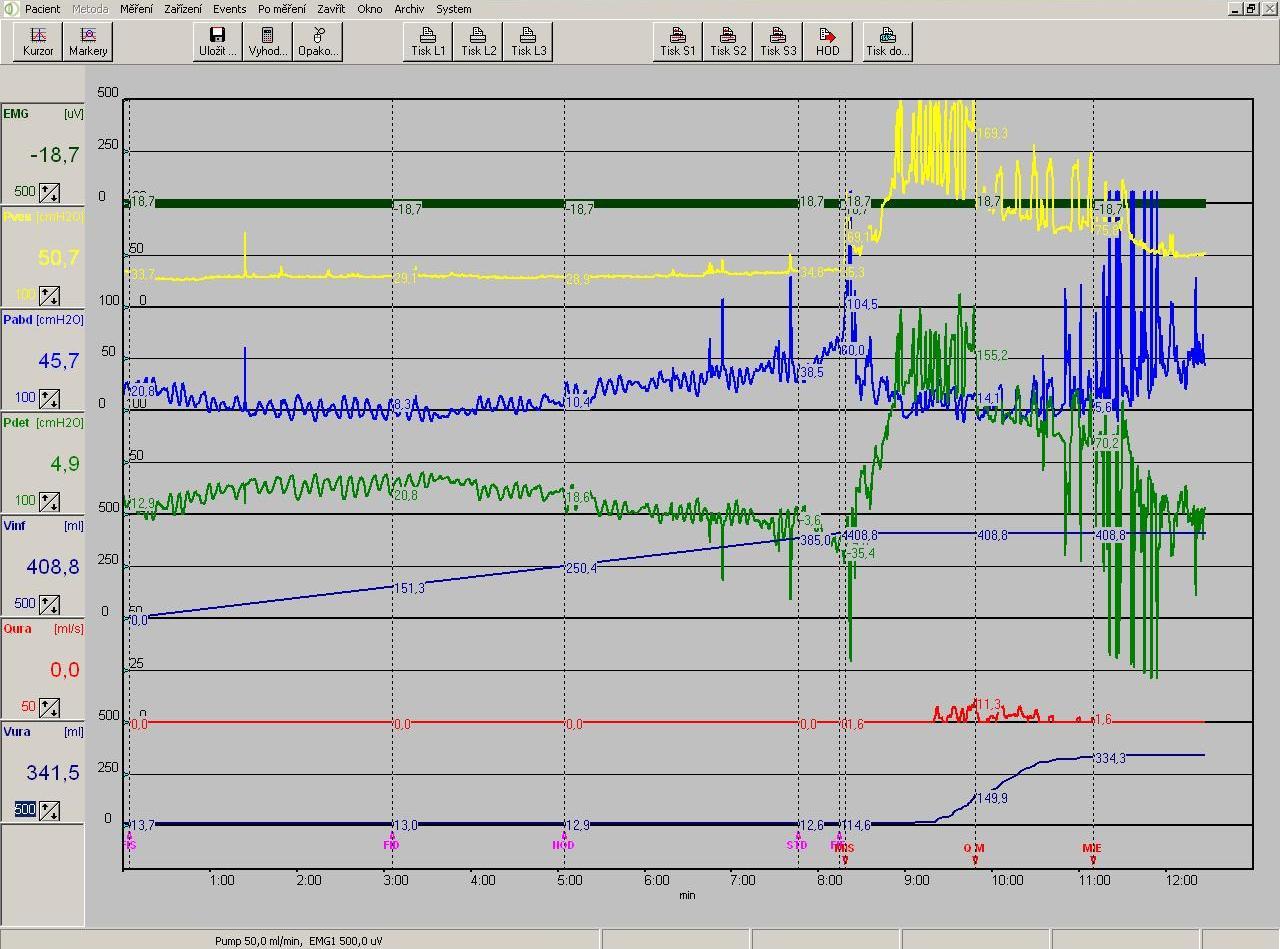Click the EMG scale value 500
This screenshot has height=949, width=1280.
point(25,192)
